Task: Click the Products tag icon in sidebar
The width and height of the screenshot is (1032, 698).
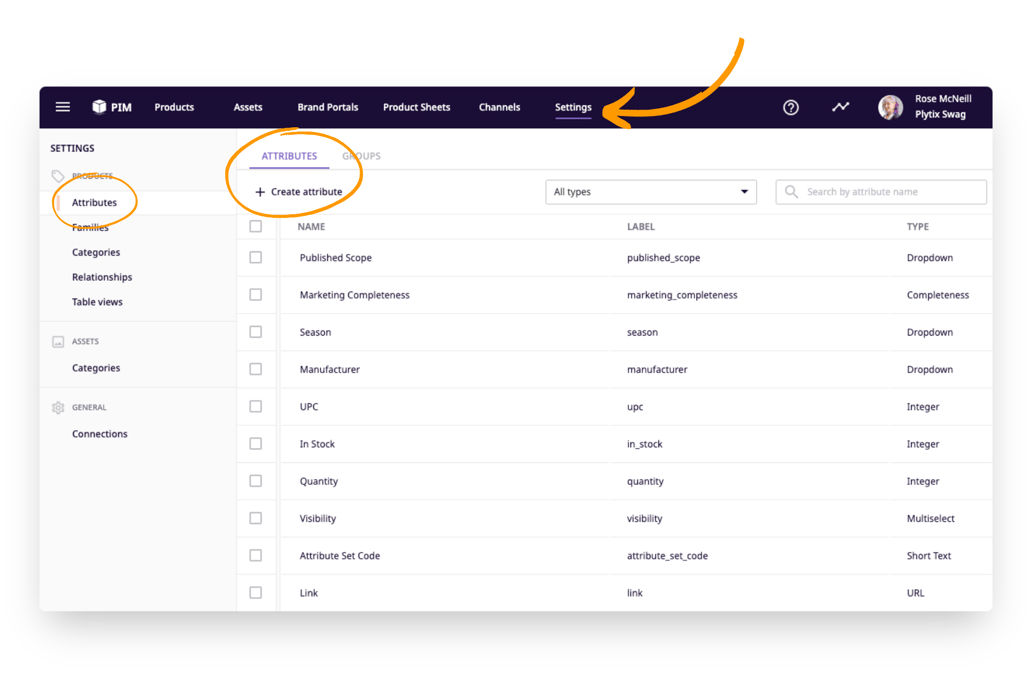Action: coord(57,176)
